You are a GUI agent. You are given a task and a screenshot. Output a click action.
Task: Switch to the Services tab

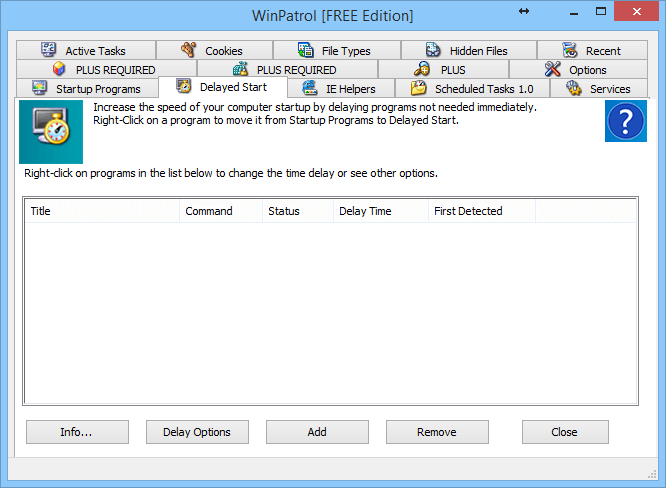pyautogui.click(x=599, y=88)
